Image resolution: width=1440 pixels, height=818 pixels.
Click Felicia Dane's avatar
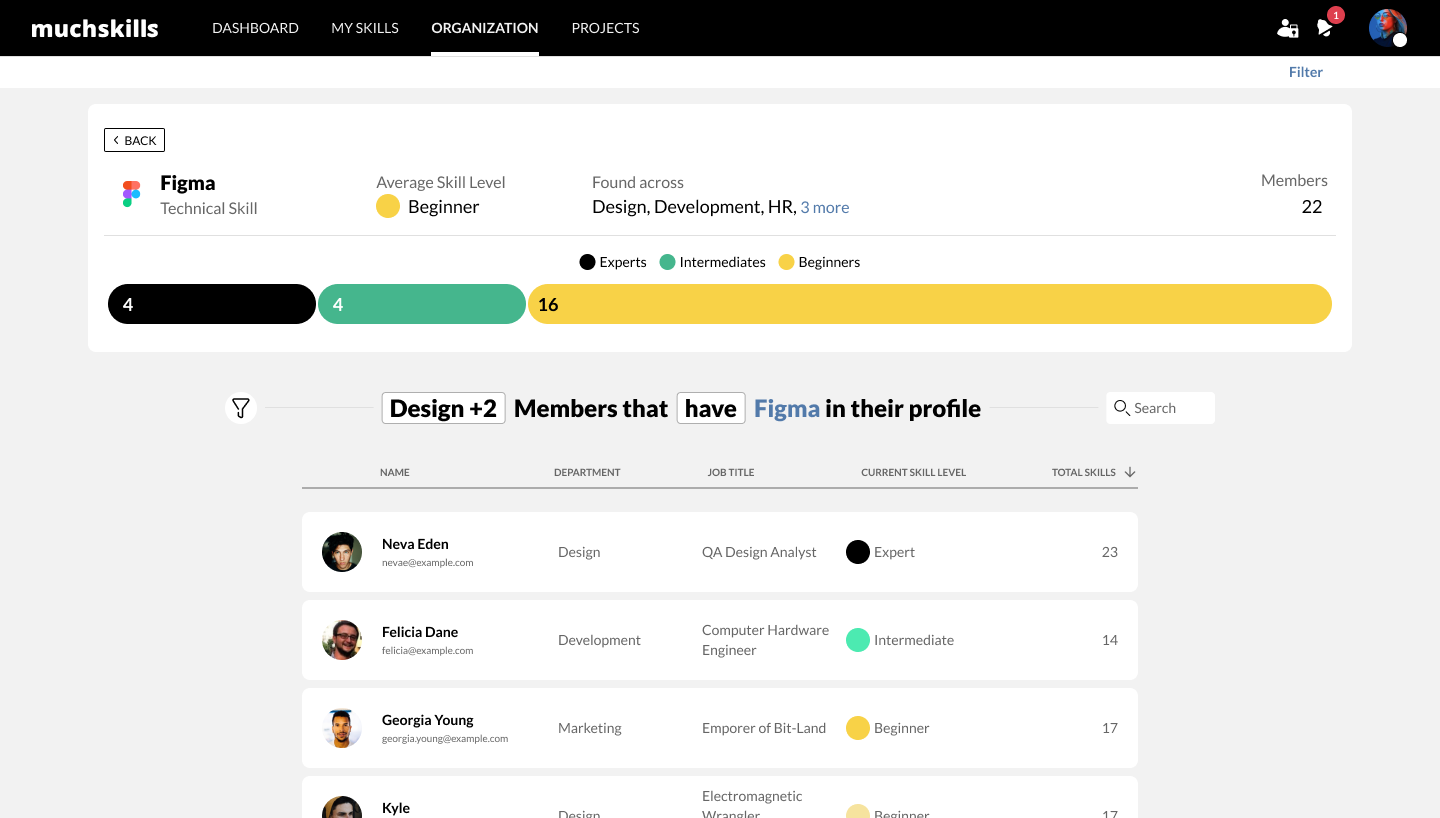click(x=342, y=640)
